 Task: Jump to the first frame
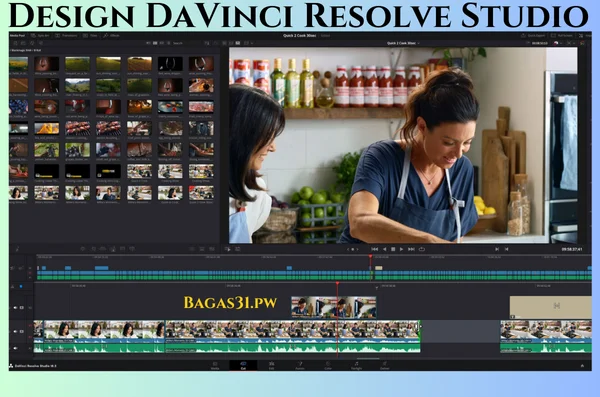tap(375, 249)
